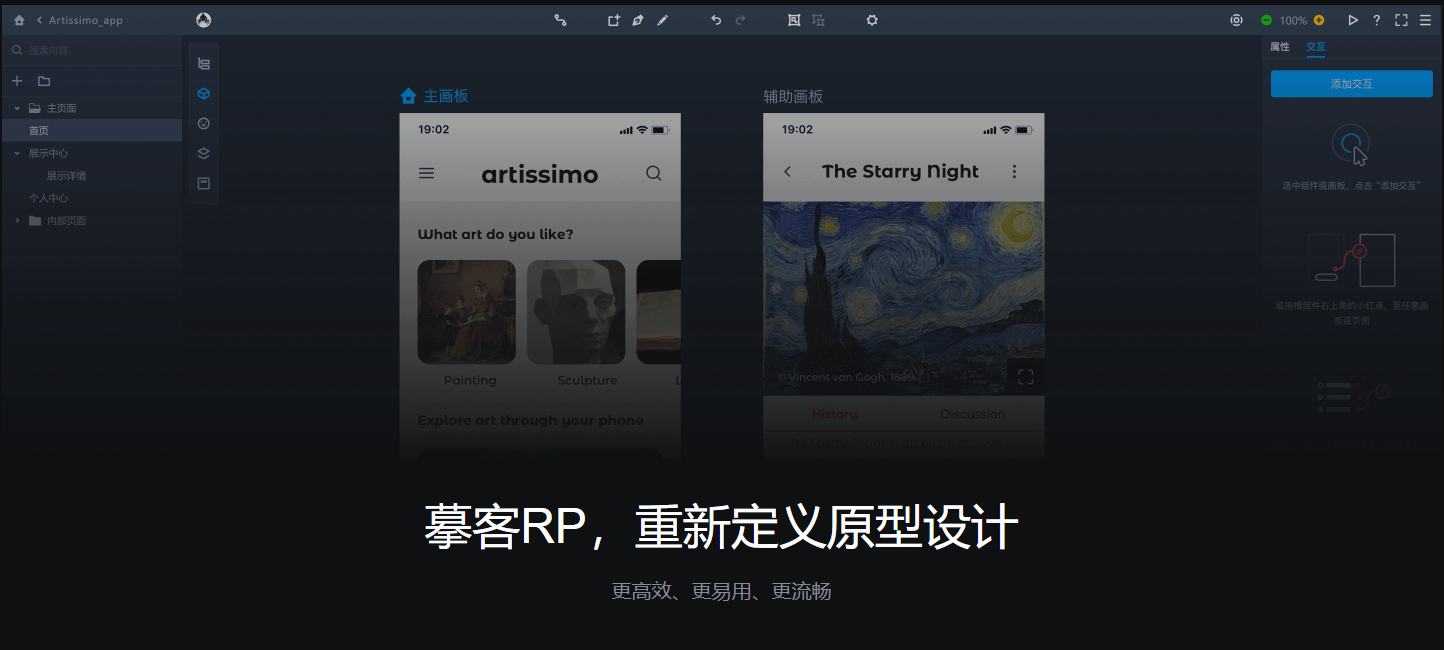Click the Artissimo_app project name
The height and width of the screenshot is (650, 1444).
point(86,20)
